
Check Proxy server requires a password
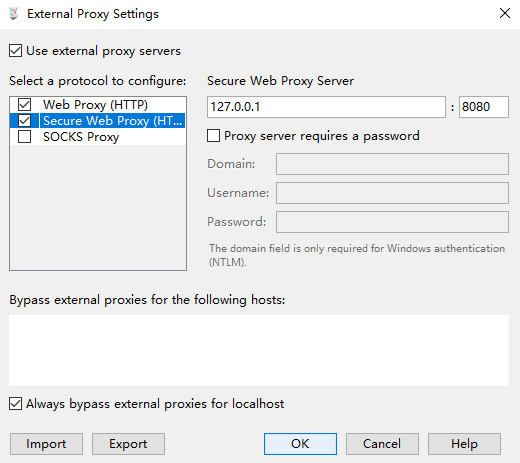[213, 136]
